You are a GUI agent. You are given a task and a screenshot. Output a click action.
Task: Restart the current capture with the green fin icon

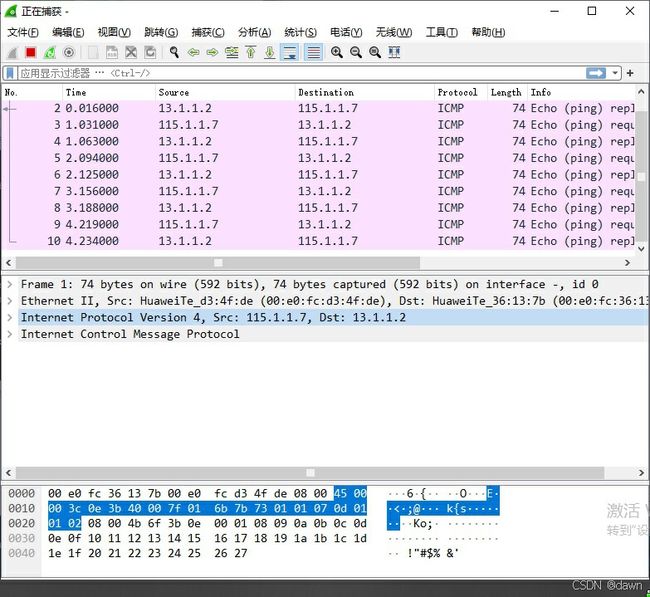[50, 53]
